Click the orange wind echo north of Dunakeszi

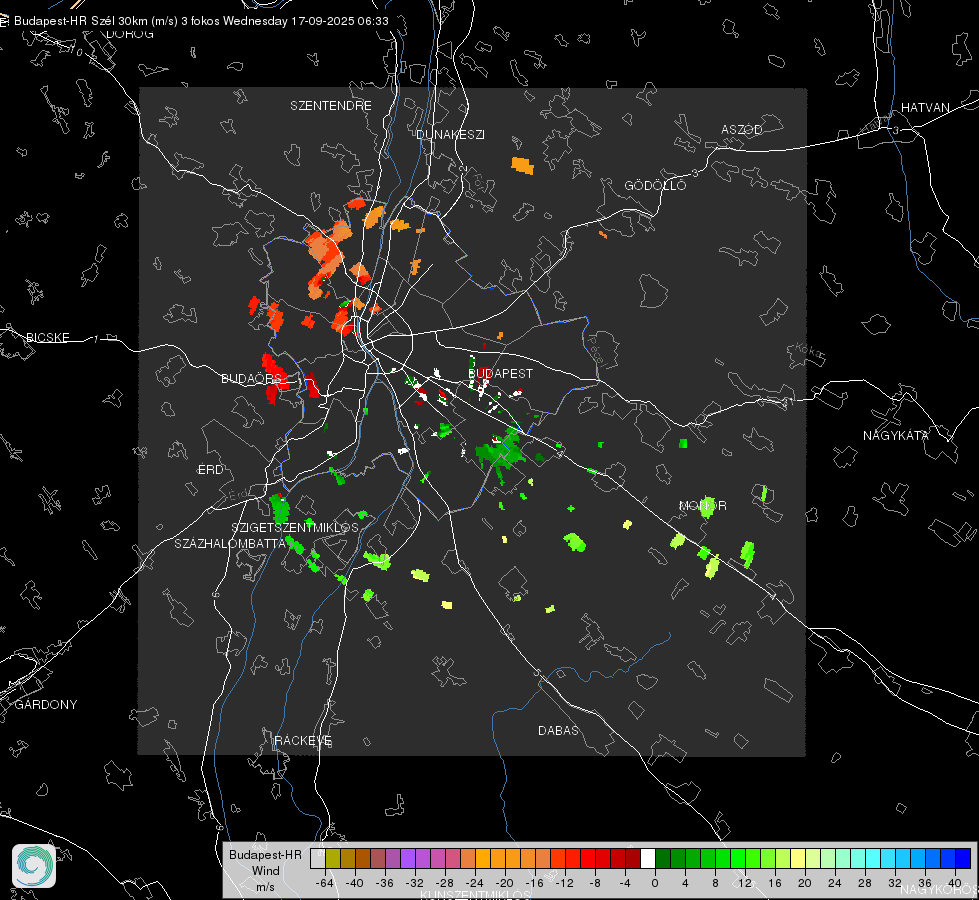(x=523, y=166)
